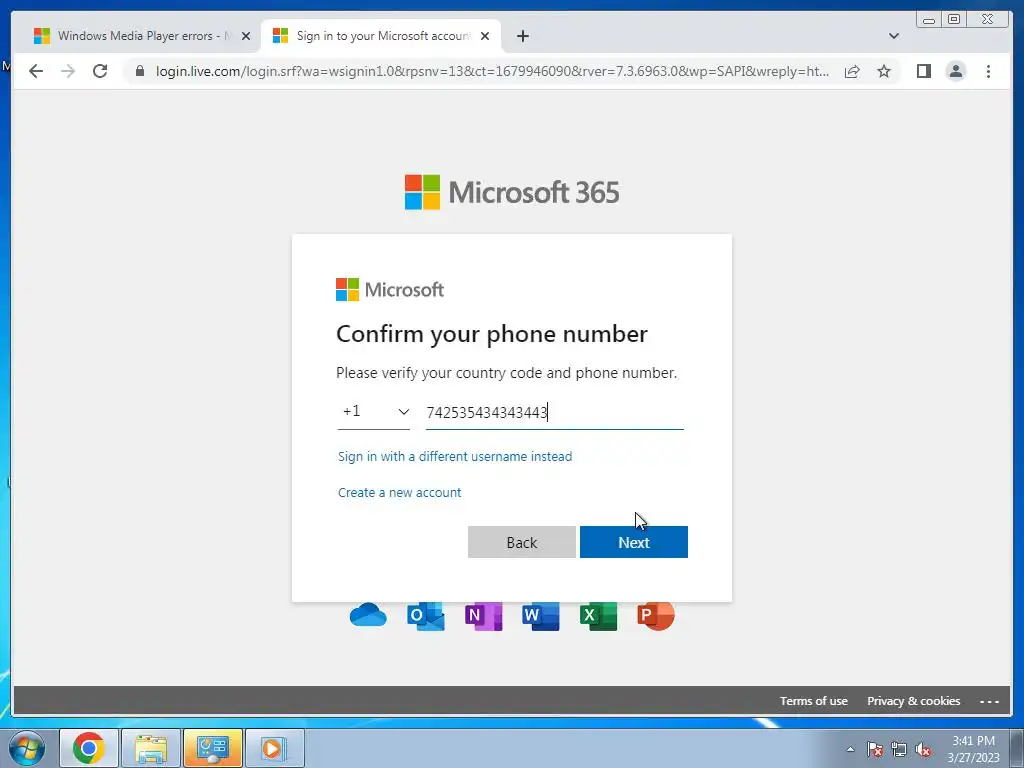1024x768 pixels.
Task: Click the OneDrive cloud icon
Action: (368, 615)
